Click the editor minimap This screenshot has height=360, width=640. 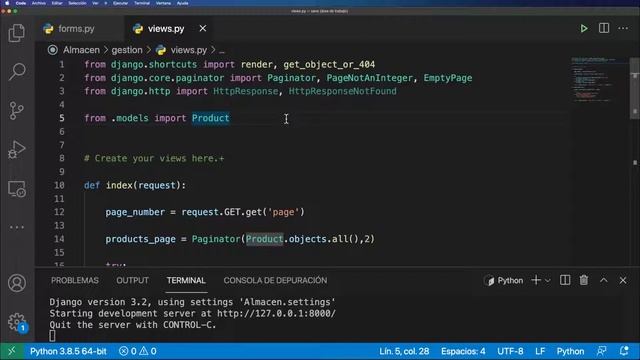[599, 80]
